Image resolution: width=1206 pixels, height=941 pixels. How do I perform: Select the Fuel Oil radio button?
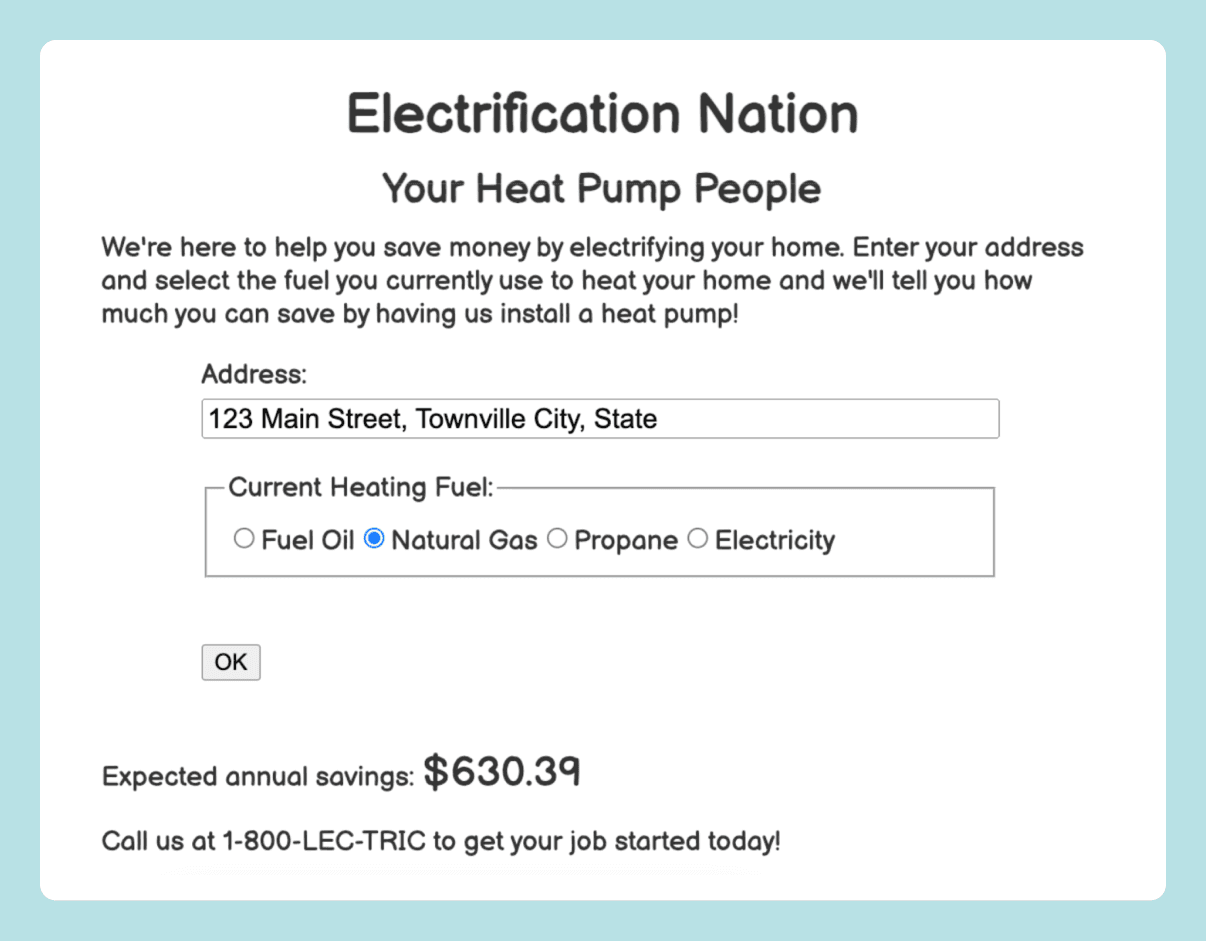[x=244, y=539]
